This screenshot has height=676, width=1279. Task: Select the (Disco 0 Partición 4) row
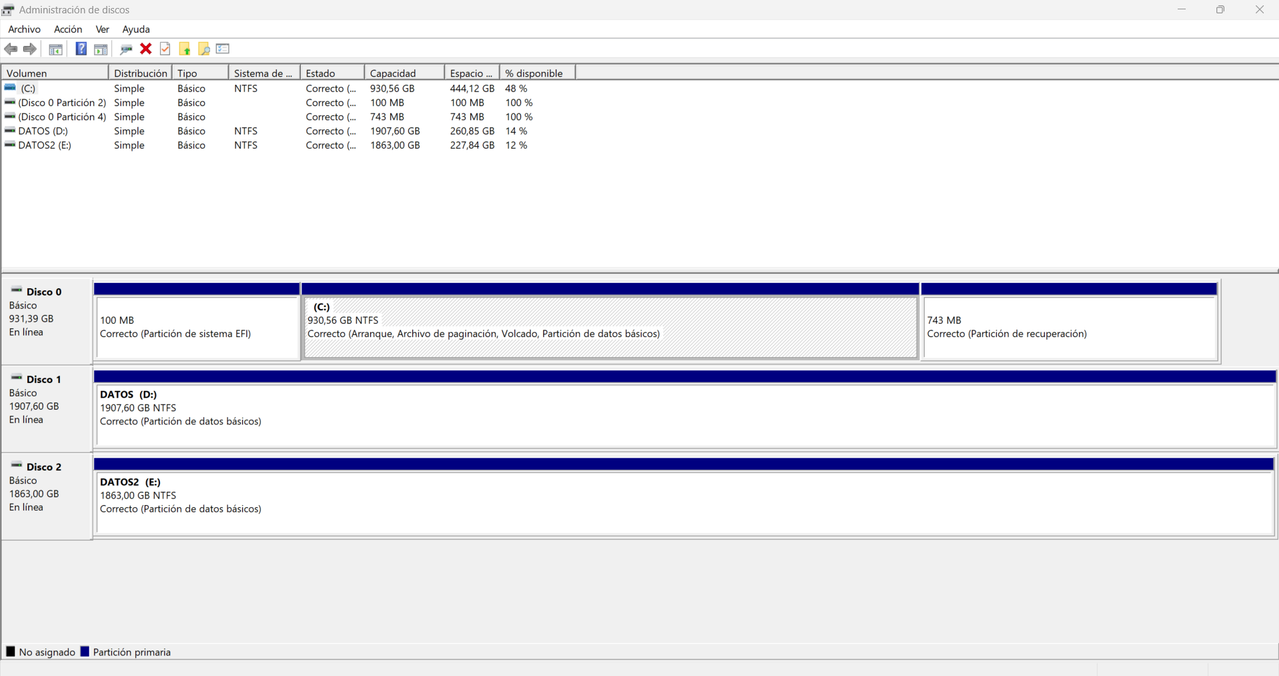[290, 117]
